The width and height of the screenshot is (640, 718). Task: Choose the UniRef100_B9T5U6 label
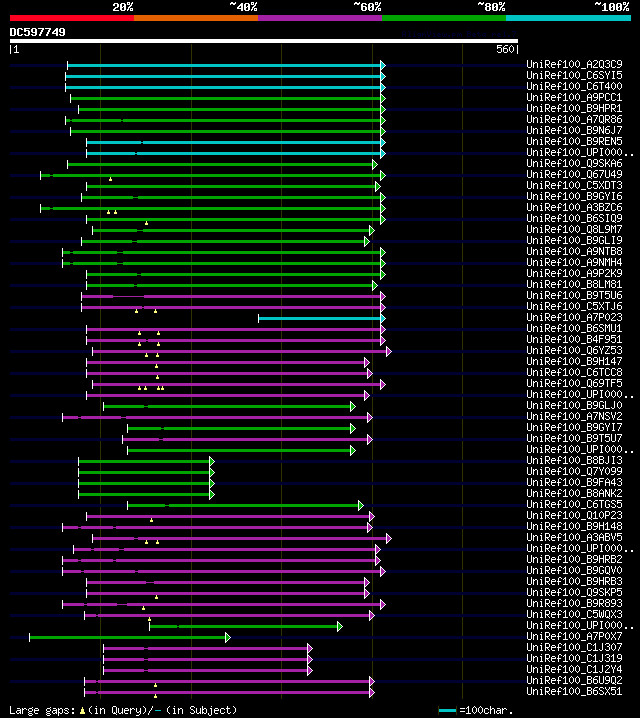[574, 295]
